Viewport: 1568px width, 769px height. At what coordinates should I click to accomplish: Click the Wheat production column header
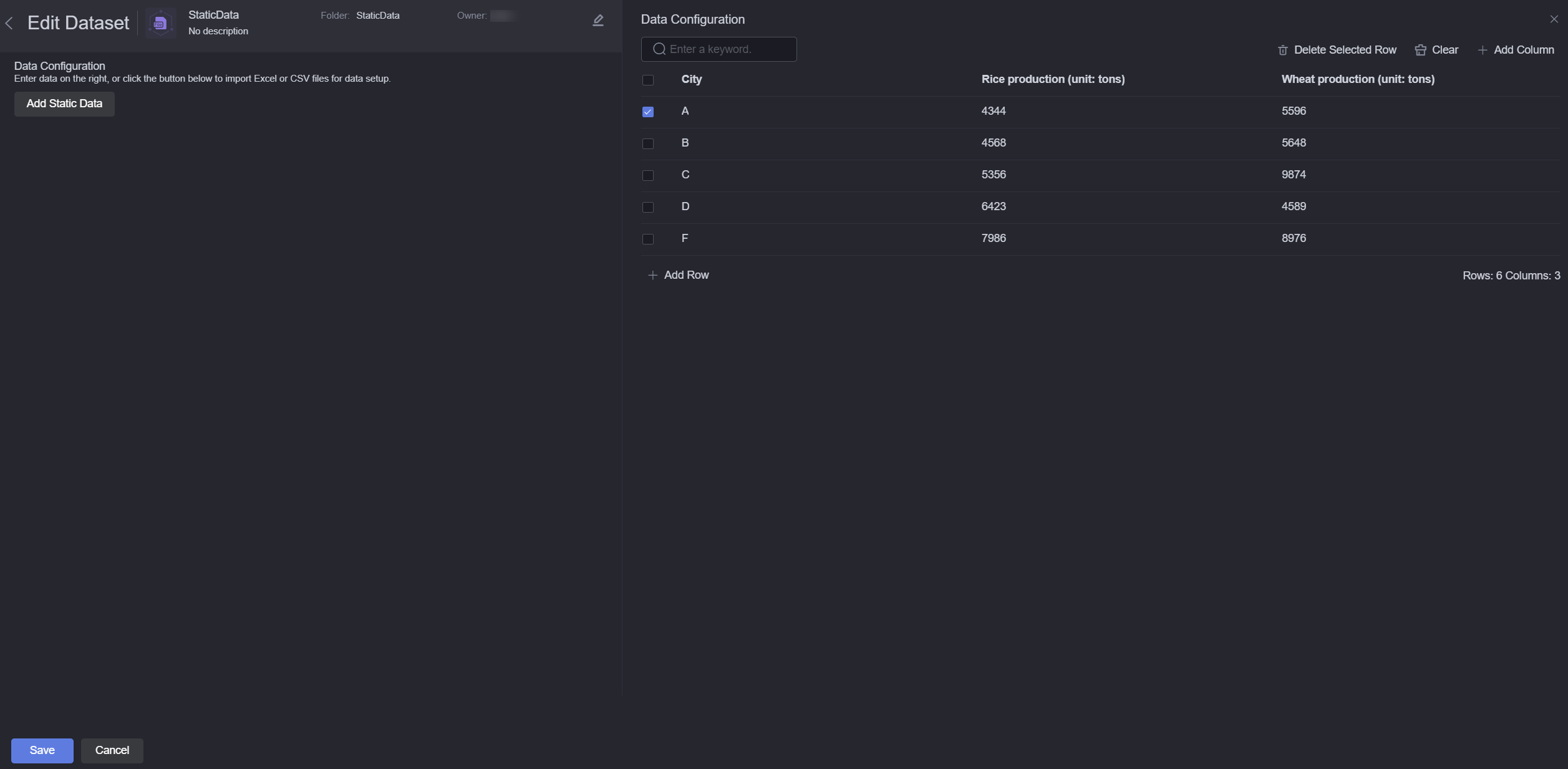[x=1358, y=79]
